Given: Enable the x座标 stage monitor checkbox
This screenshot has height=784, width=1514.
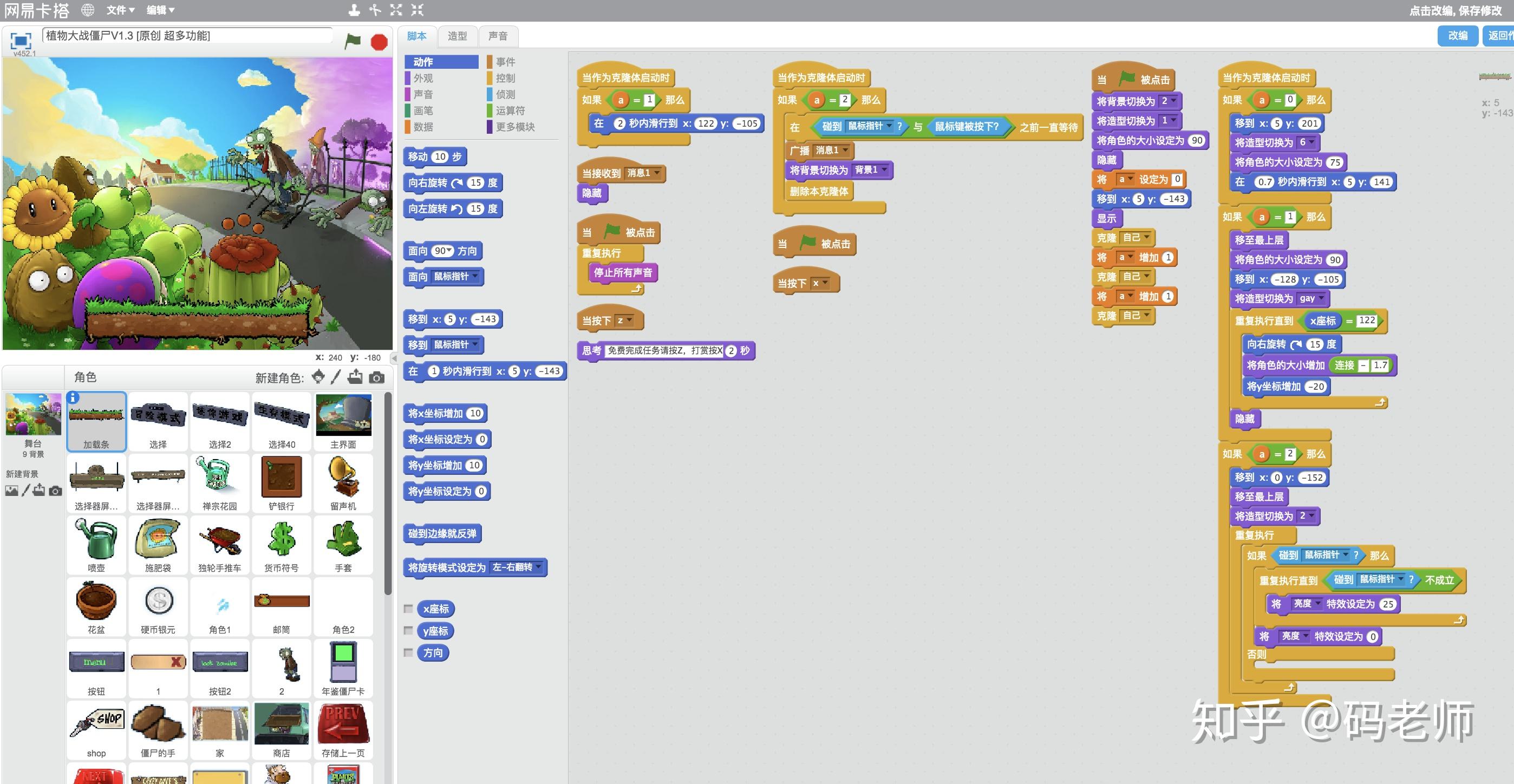Looking at the screenshot, I should click(408, 609).
